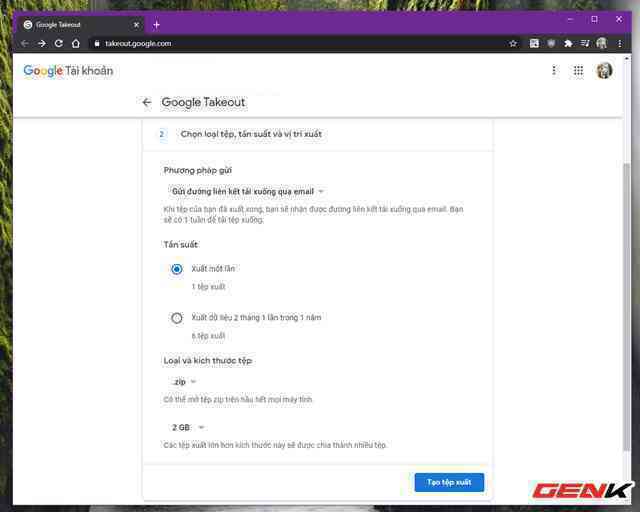Screen dimensions: 640x512
Task: Click the extension icon next to the star
Action: pyautogui.click(x=534, y=43)
